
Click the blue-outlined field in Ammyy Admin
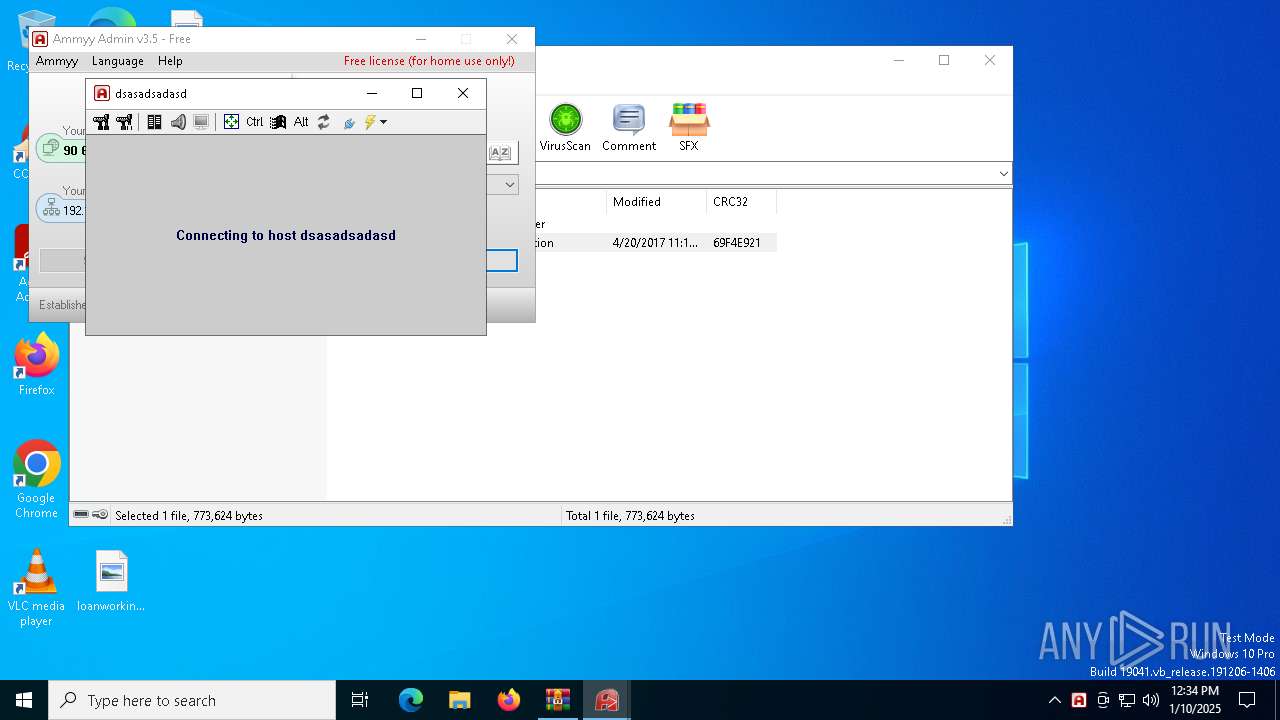pyautogui.click(x=502, y=261)
